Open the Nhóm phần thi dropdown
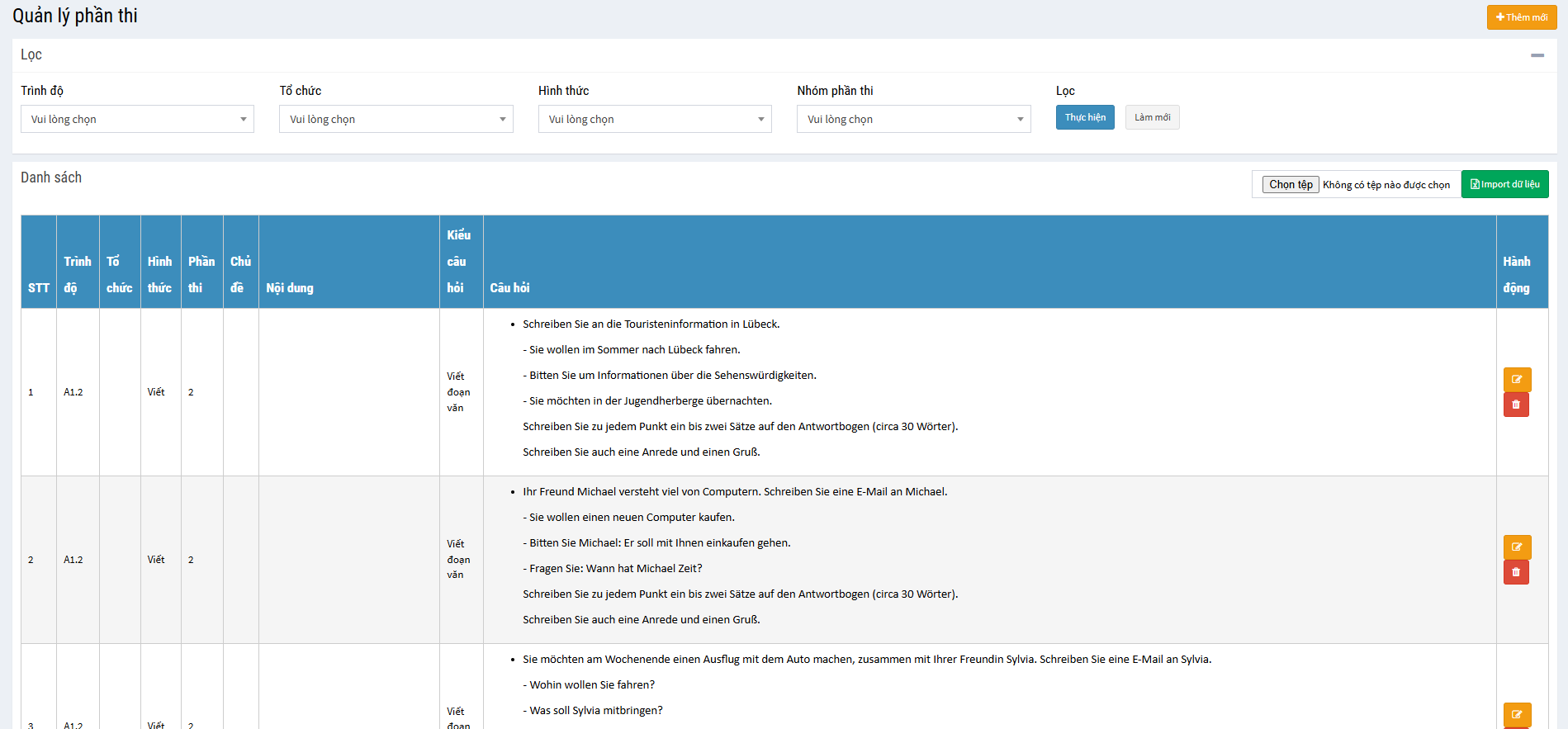 coord(913,119)
